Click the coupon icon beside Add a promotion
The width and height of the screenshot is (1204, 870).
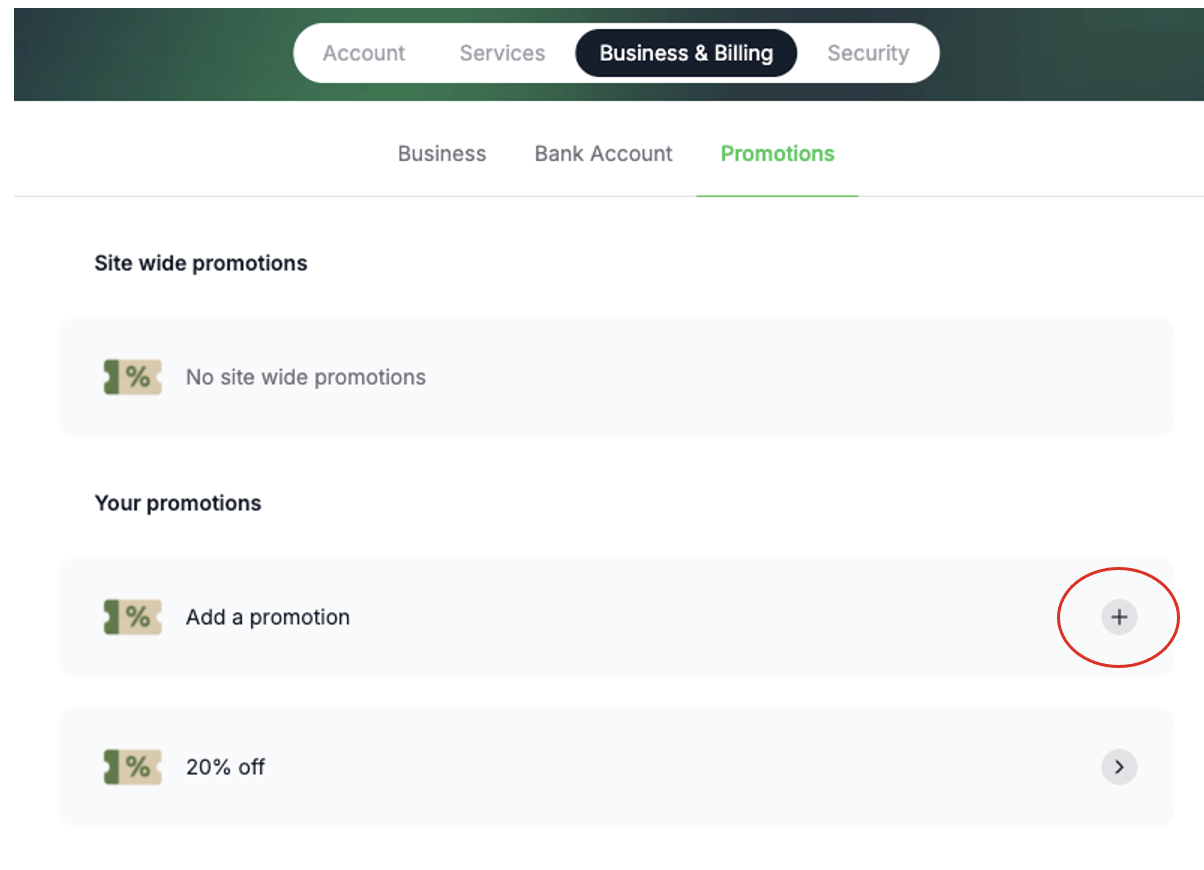pyautogui.click(x=132, y=617)
